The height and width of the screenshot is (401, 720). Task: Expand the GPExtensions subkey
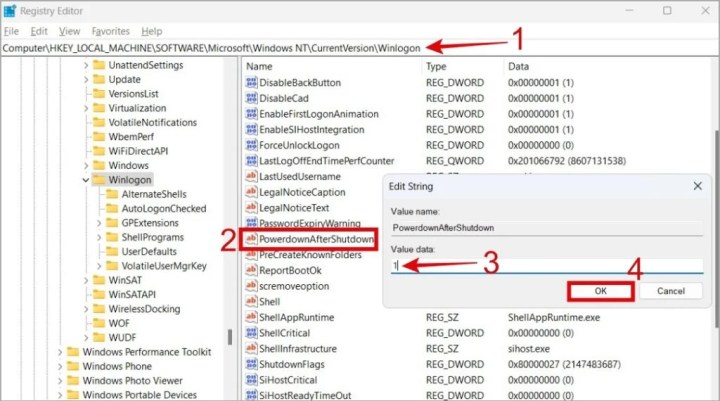tap(99, 223)
